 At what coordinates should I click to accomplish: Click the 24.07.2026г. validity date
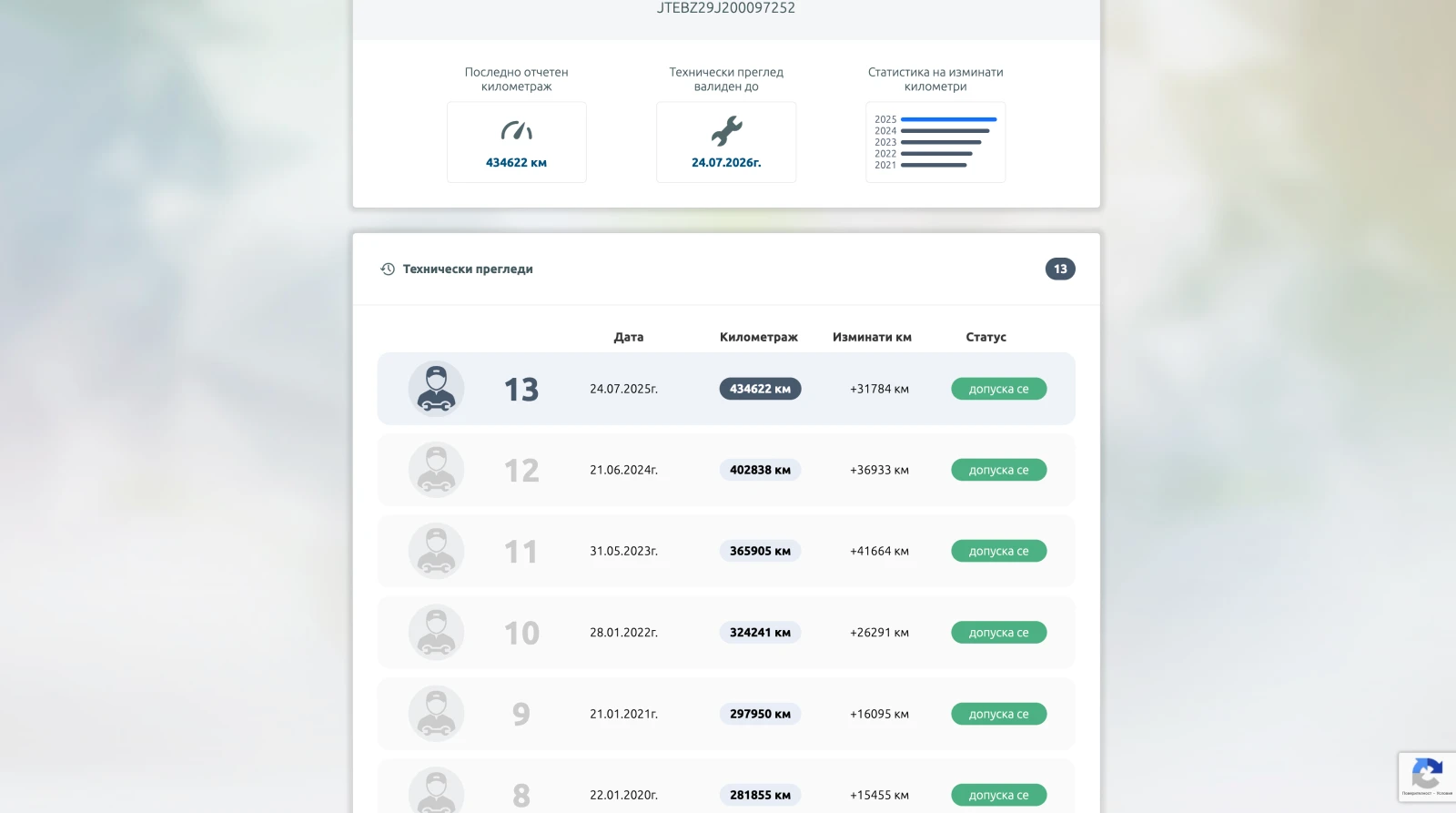tap(726, 163)
